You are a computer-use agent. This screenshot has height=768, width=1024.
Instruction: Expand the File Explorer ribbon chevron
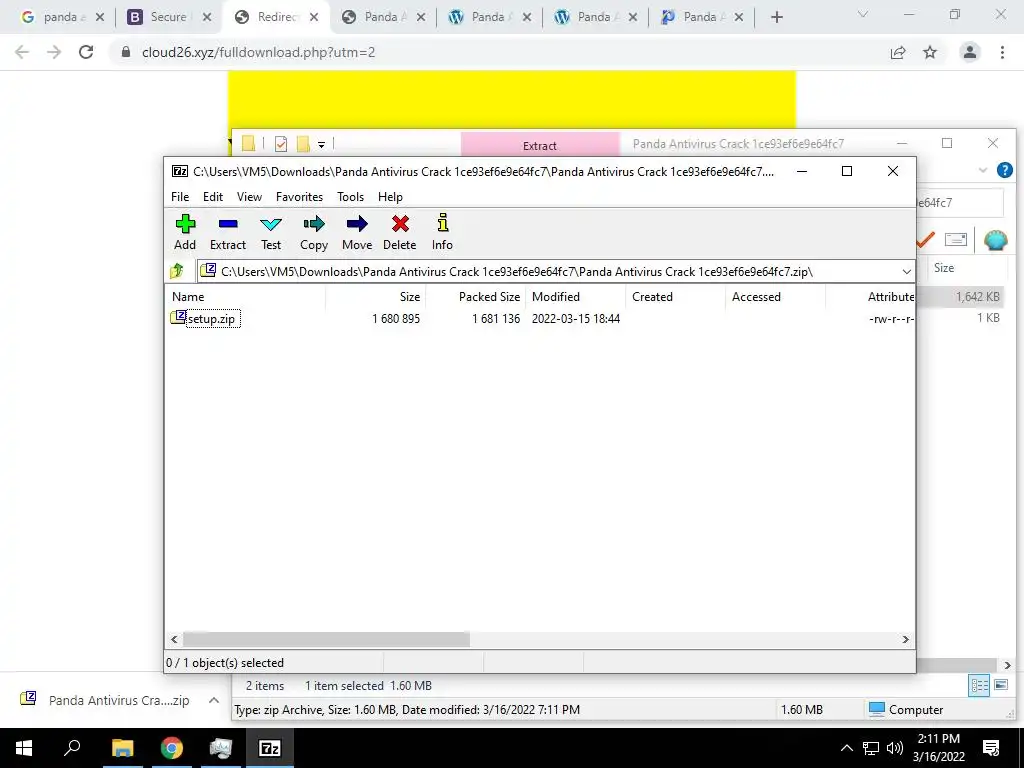pyautogui.click(x=983, y=170)
